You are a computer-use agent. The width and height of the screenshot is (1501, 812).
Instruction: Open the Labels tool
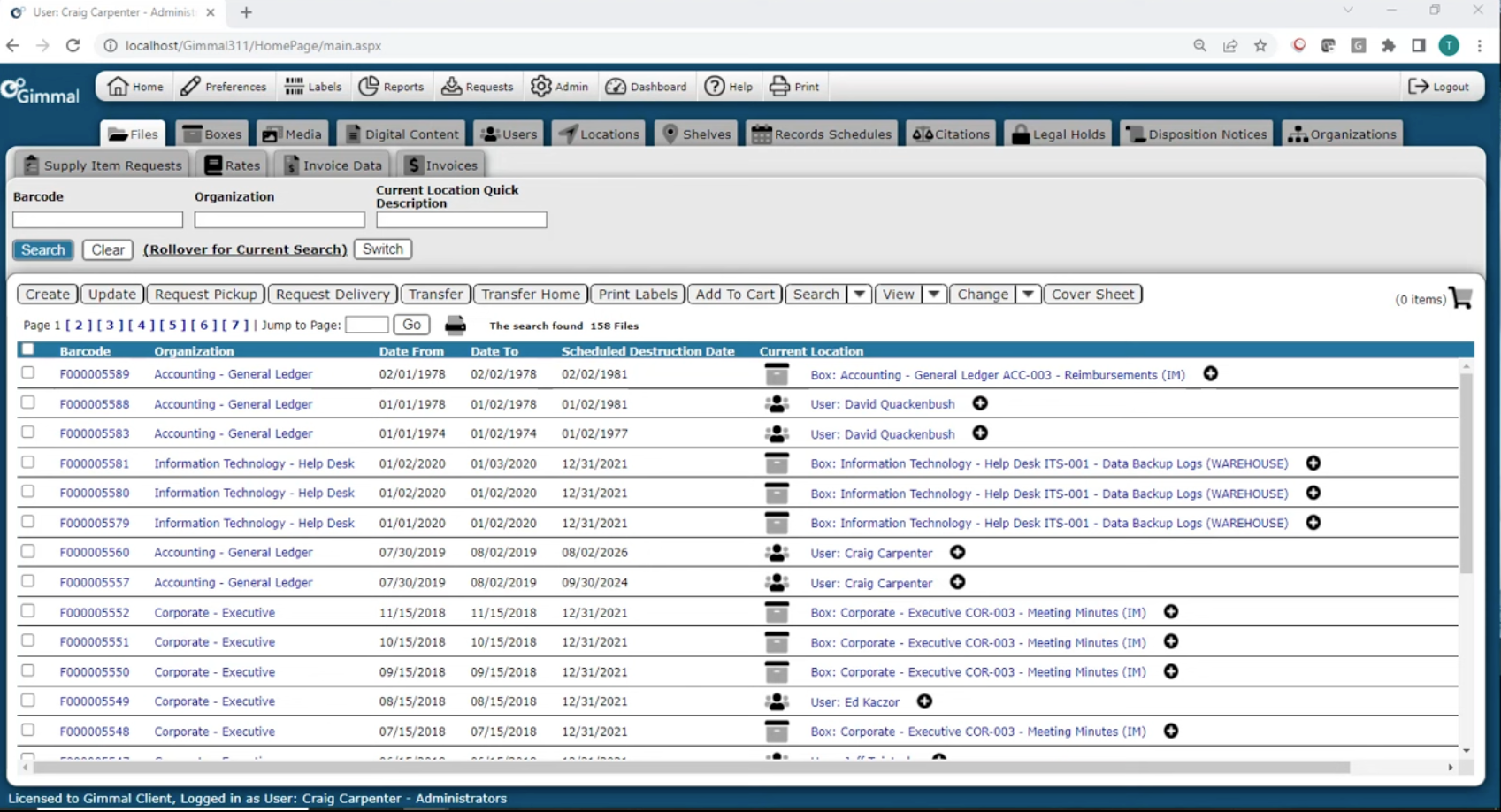click(x=294, y=86)
